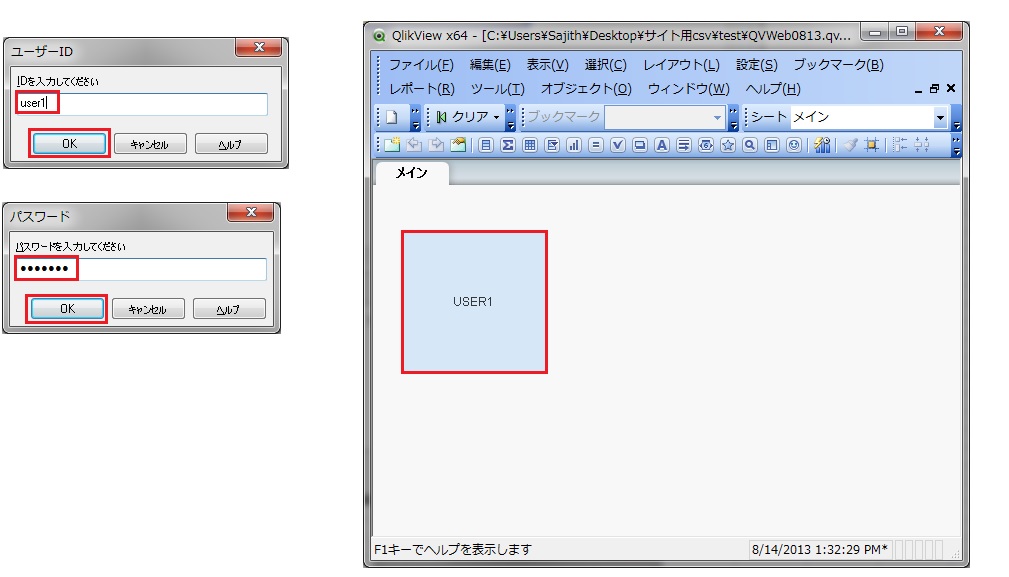This screenshot has height=577, width=1009.
Task: Open the ヘルプ(H) menu
Action: 773,89
